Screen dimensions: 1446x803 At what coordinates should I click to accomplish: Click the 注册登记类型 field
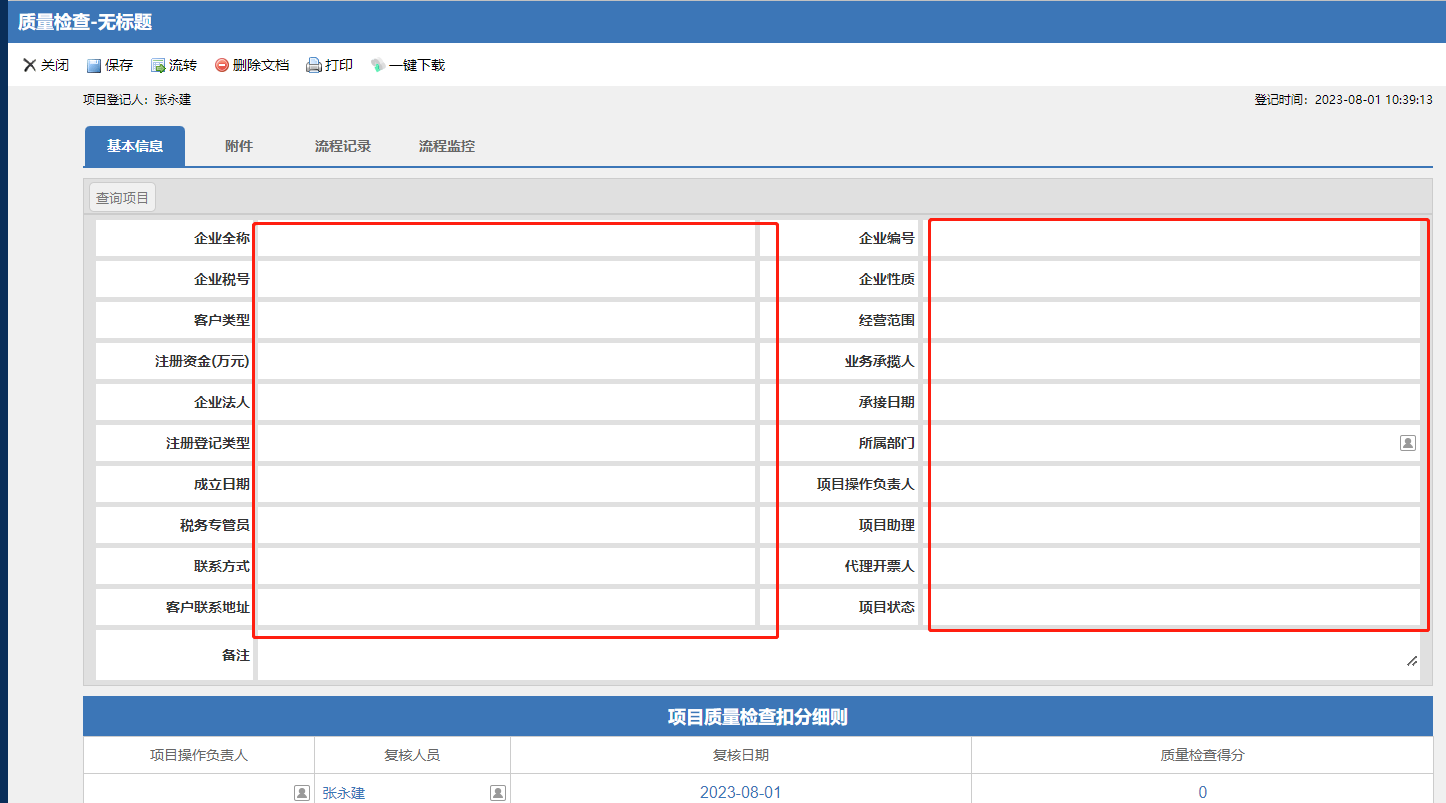pos(506,443)
